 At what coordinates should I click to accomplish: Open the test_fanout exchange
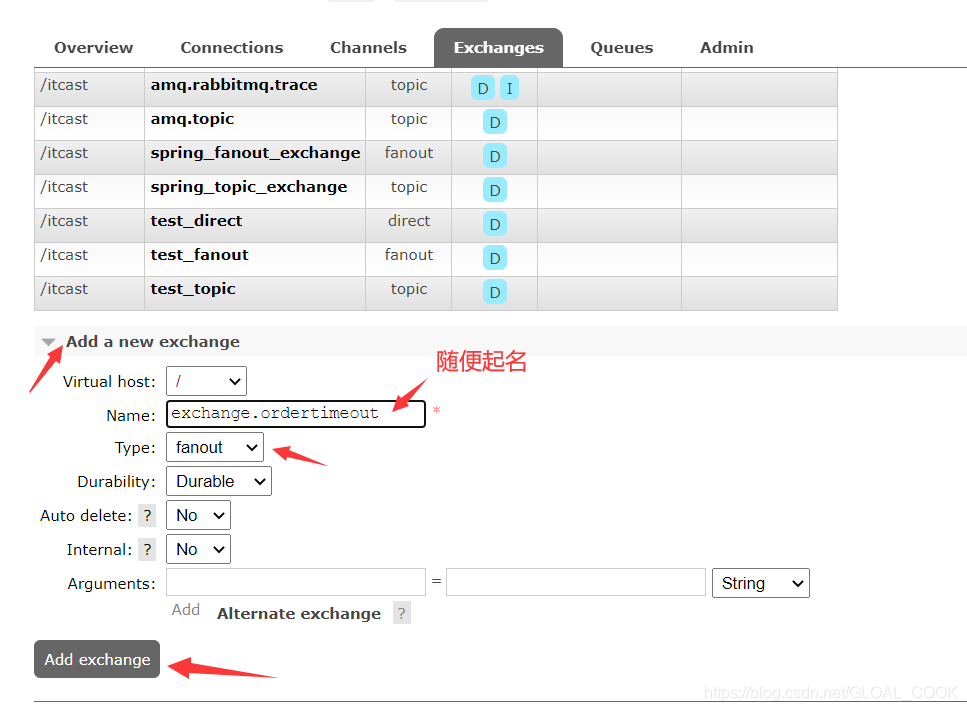pos(199,254)
